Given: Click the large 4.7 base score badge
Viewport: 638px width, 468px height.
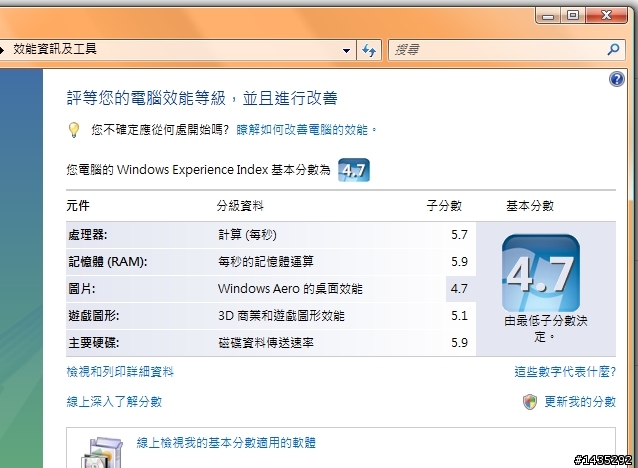Looking at the screenshot, I should click(x=540, y=273).
